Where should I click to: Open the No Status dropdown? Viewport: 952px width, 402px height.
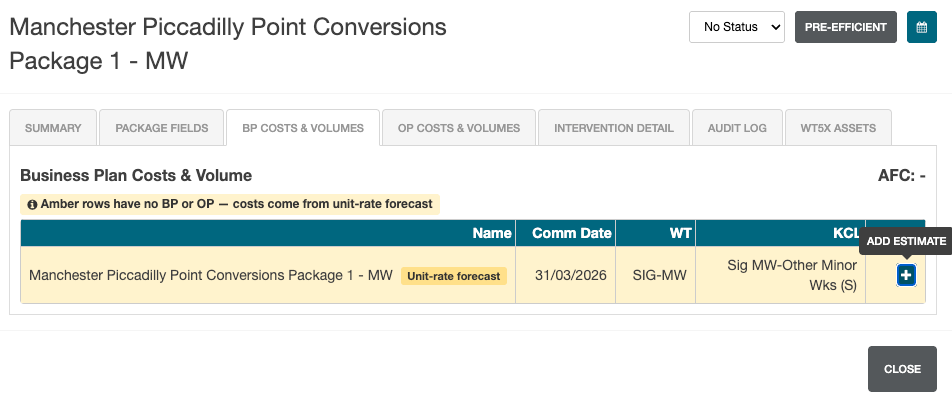pos(736,27)
